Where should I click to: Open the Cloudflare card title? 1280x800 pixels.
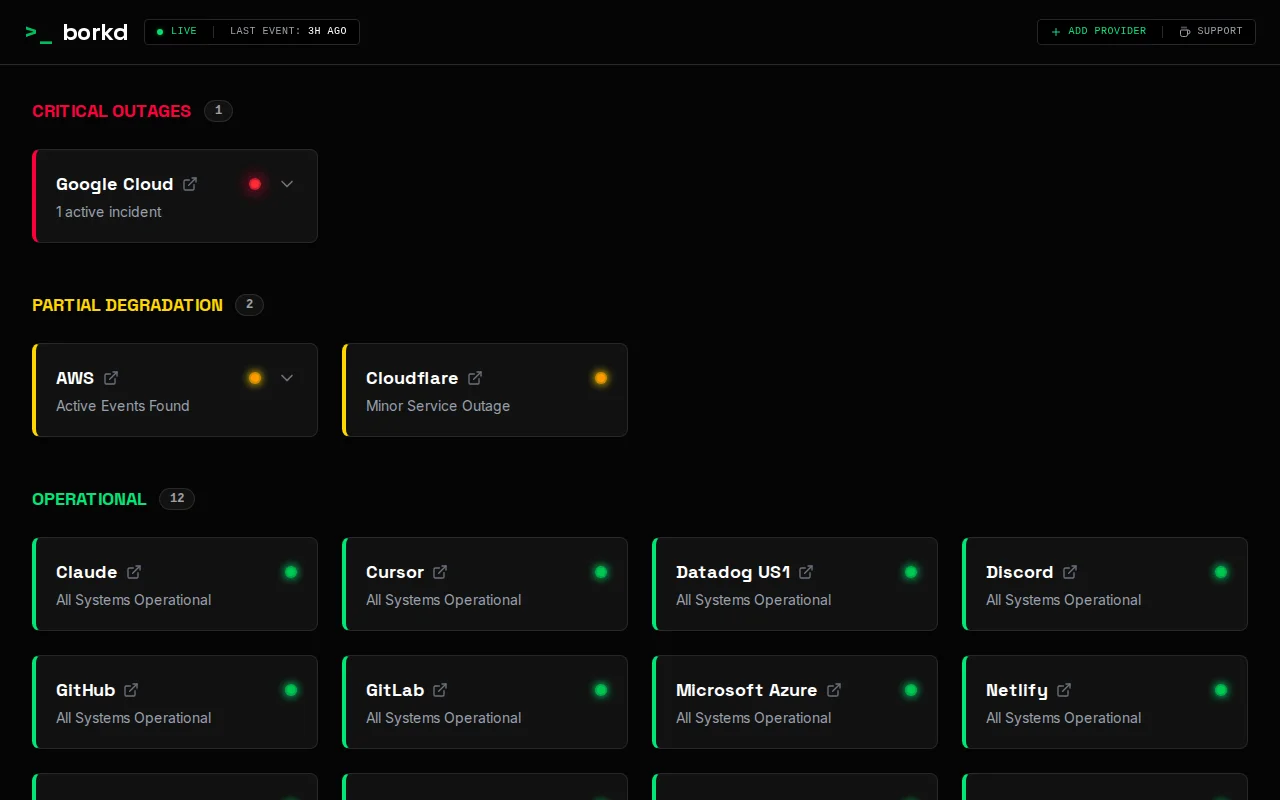click(412, 378)
